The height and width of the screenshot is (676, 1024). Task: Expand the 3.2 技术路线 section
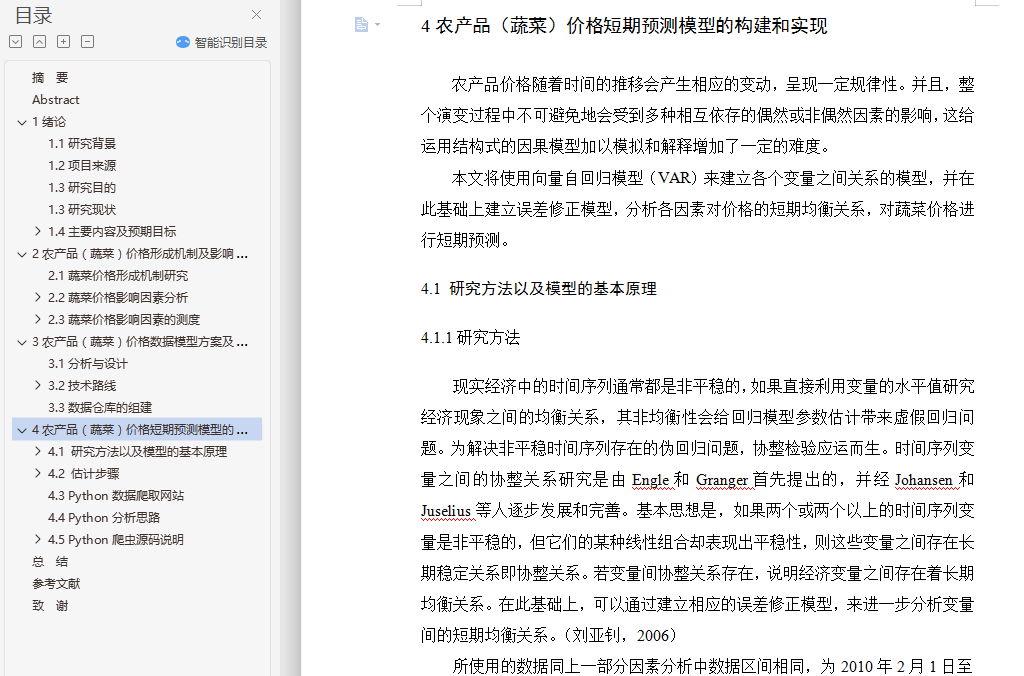(38, 385)
